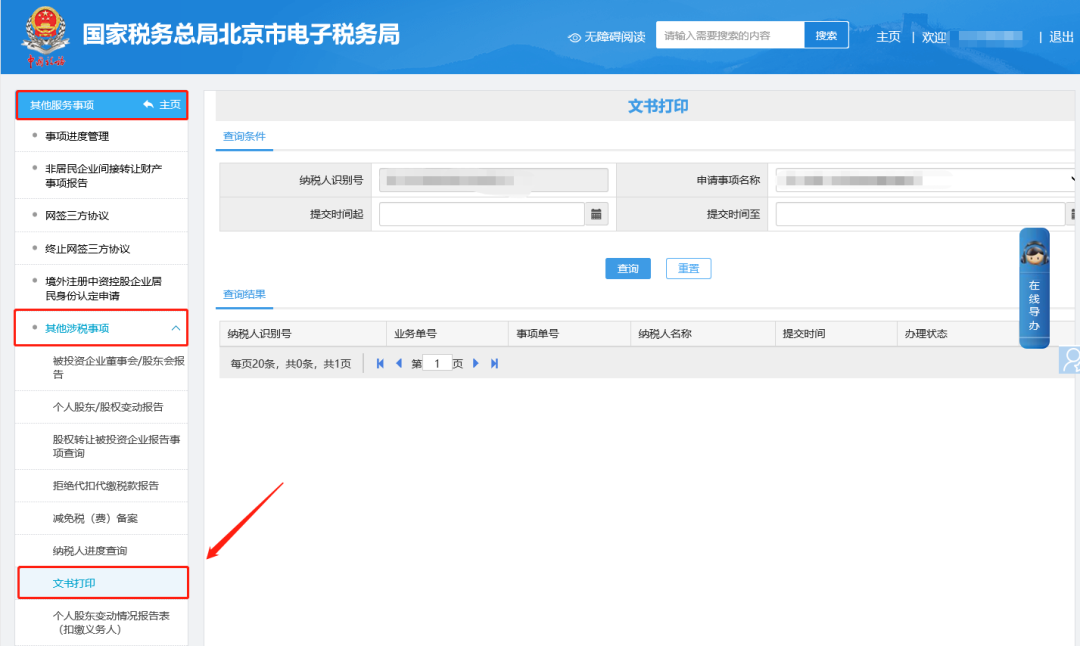Image resolution: width=1080 pixels, height=646 pixels.
Task: Open 拒绝代扣代缴税款报告
Action: pos(105,486)
